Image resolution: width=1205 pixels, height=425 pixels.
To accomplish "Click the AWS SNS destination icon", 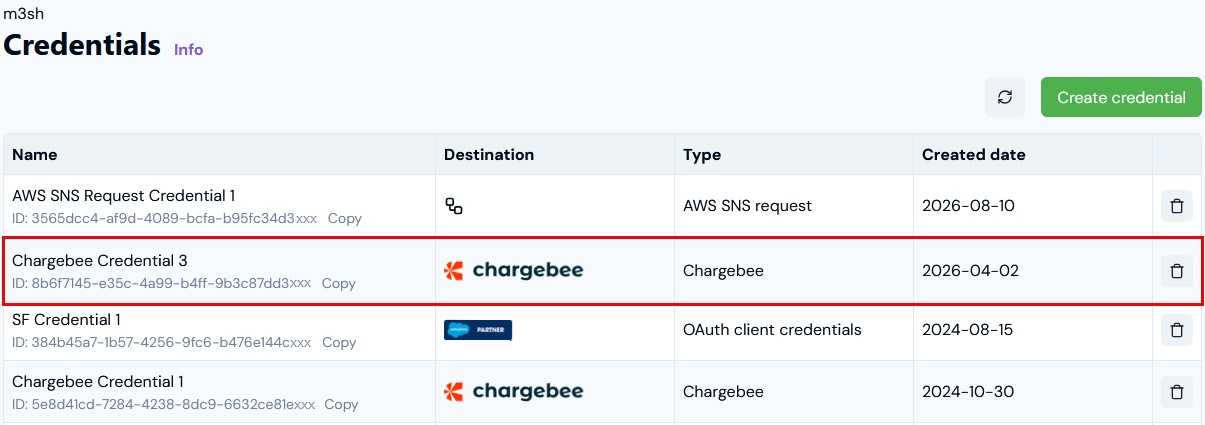I will tap(454, 206).
